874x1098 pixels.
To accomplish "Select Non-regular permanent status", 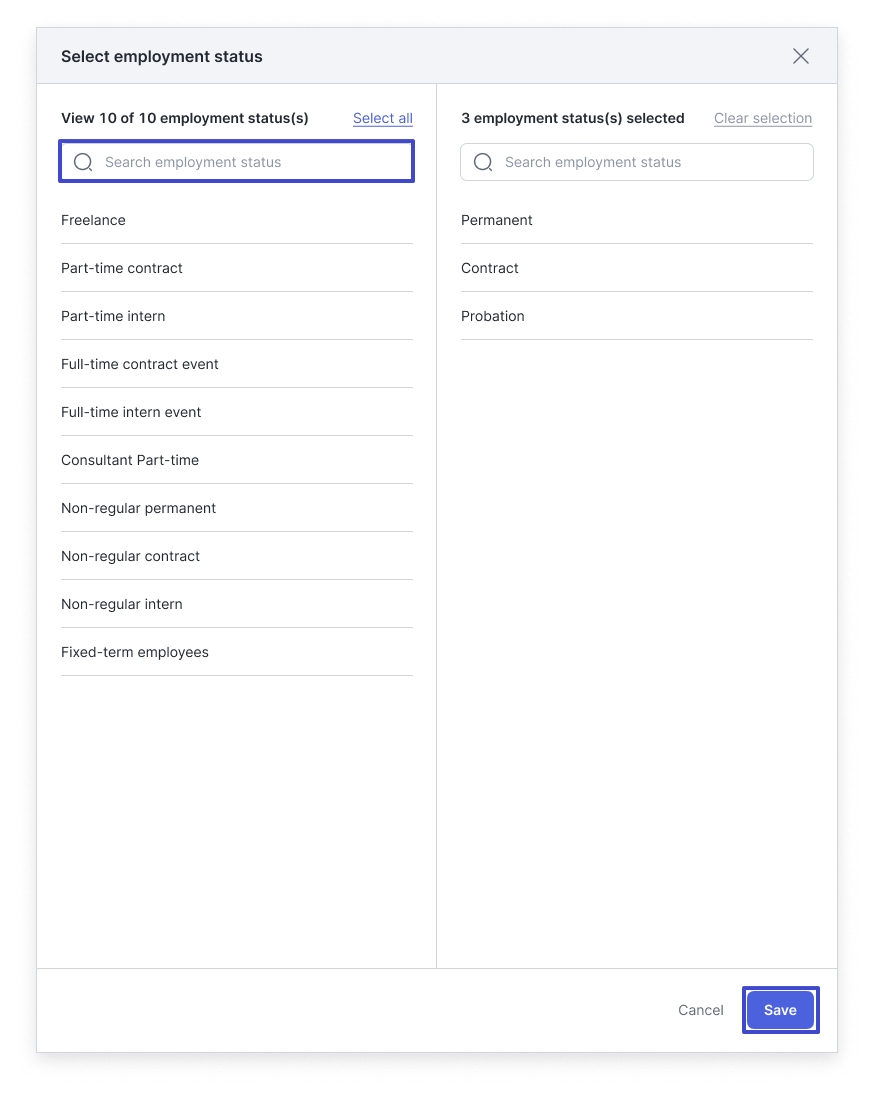I will [138, 508].
